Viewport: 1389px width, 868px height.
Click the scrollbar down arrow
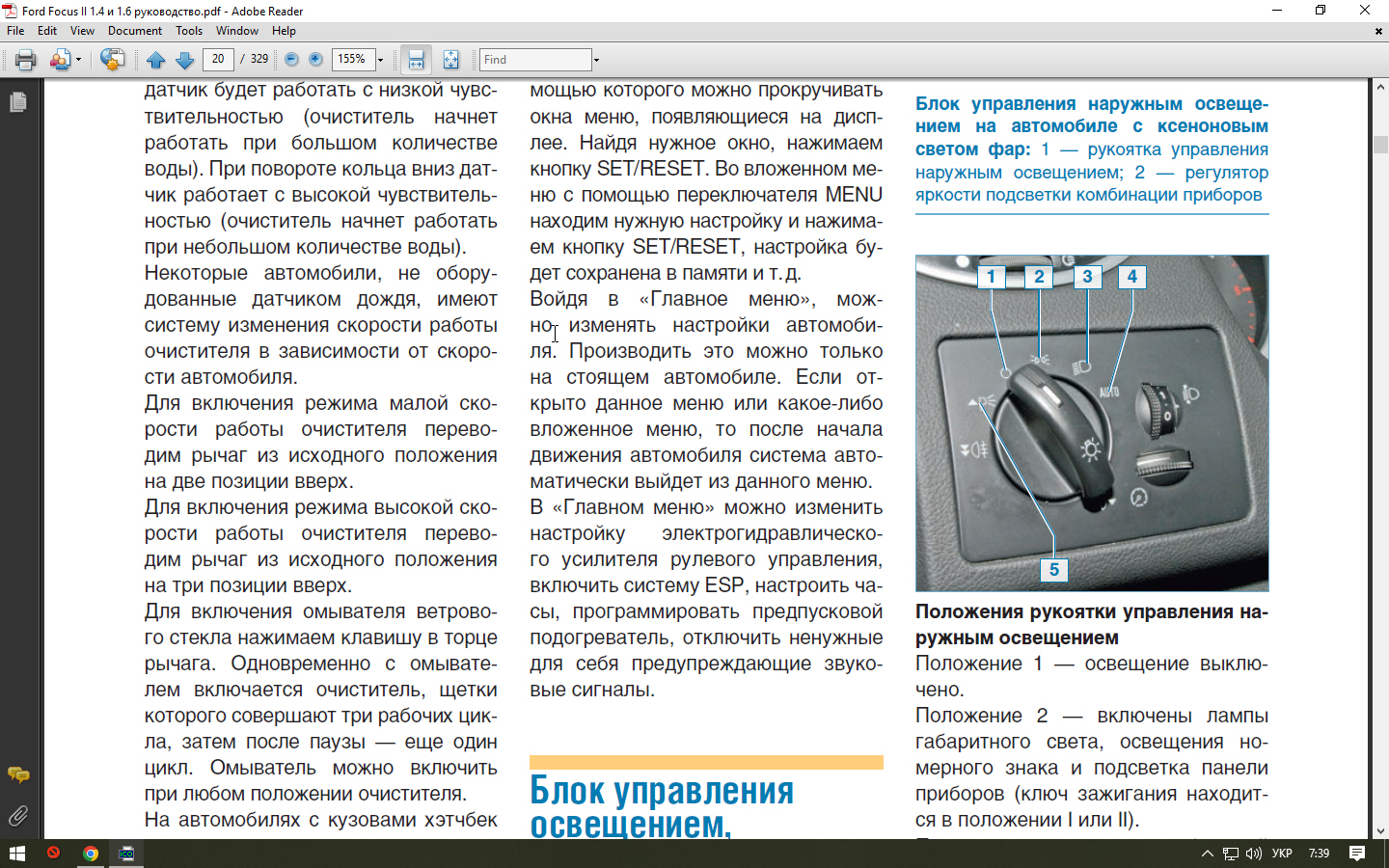pos(1380,830)
